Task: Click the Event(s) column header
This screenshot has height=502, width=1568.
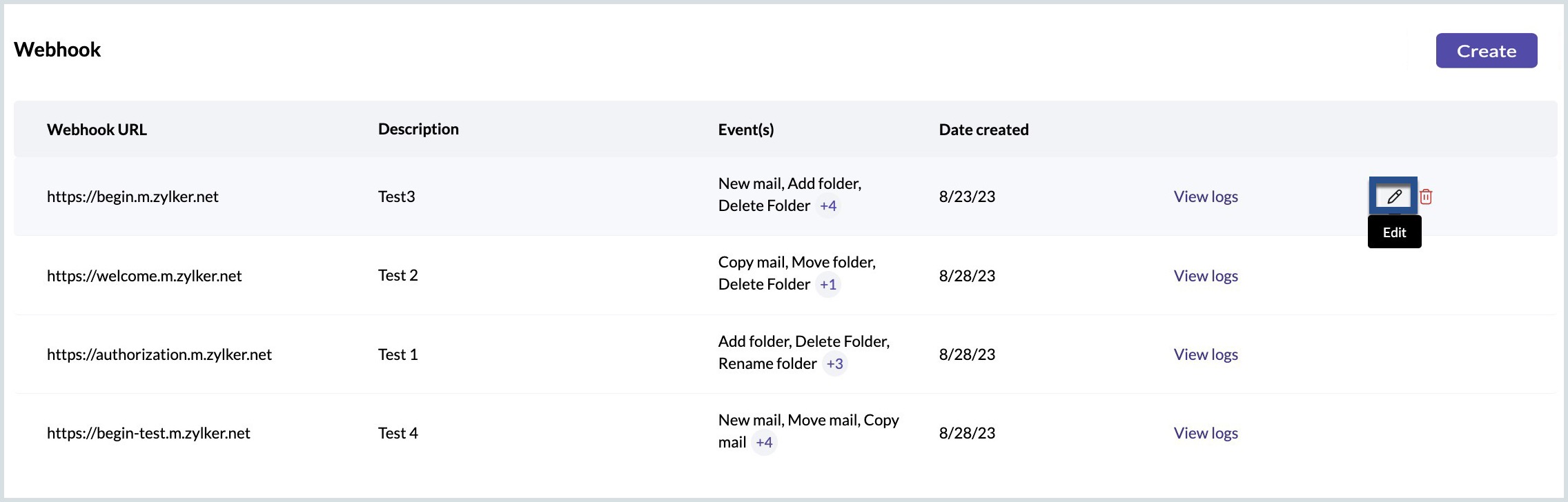Action: click(746, 130)
